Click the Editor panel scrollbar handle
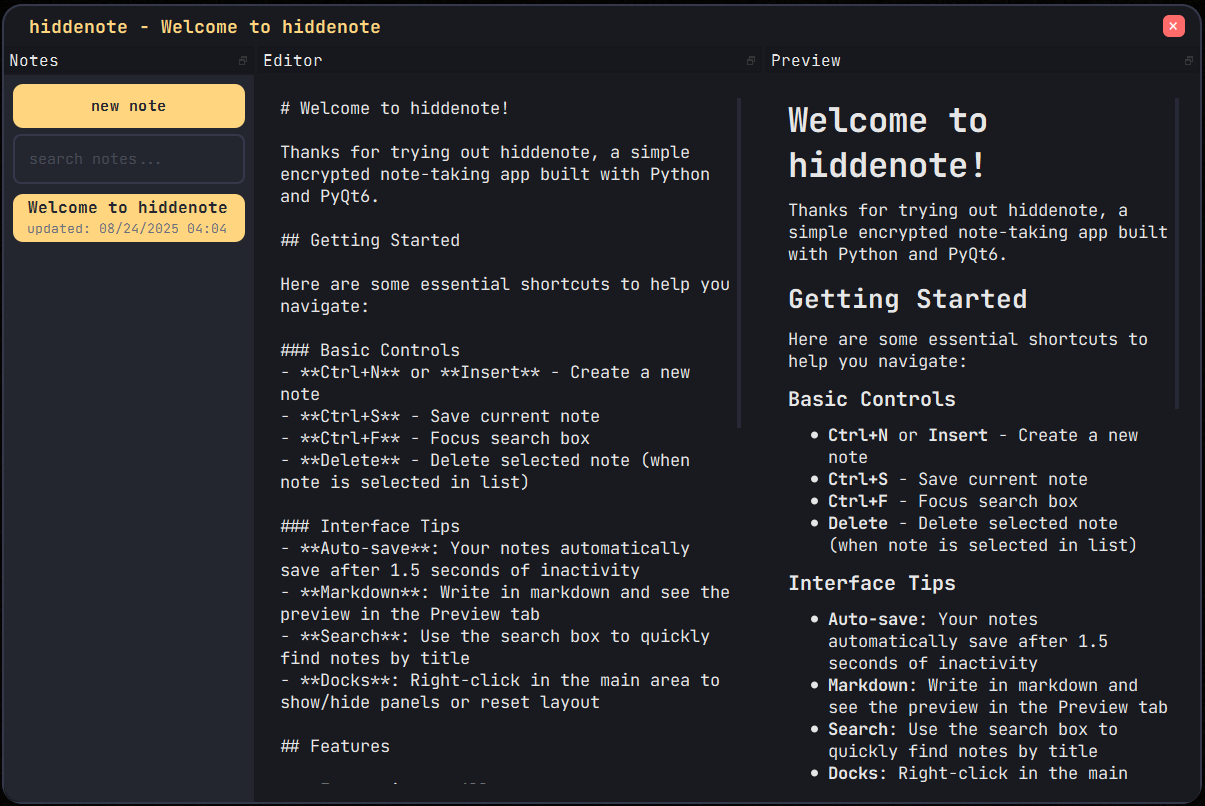Viewport: 1205px width, 806px height. (739, 263)
